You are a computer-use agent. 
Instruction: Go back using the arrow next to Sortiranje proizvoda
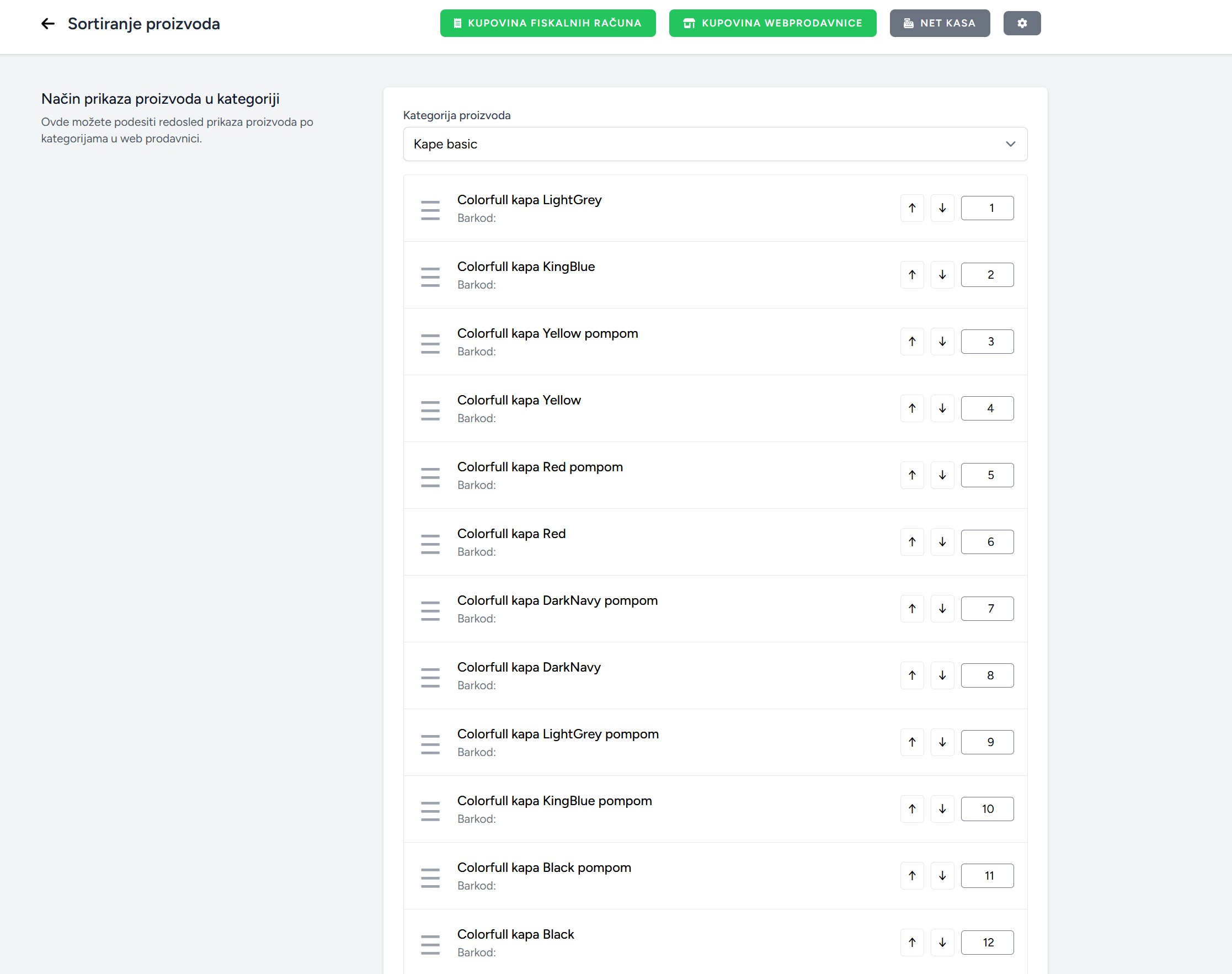point(48,23)
